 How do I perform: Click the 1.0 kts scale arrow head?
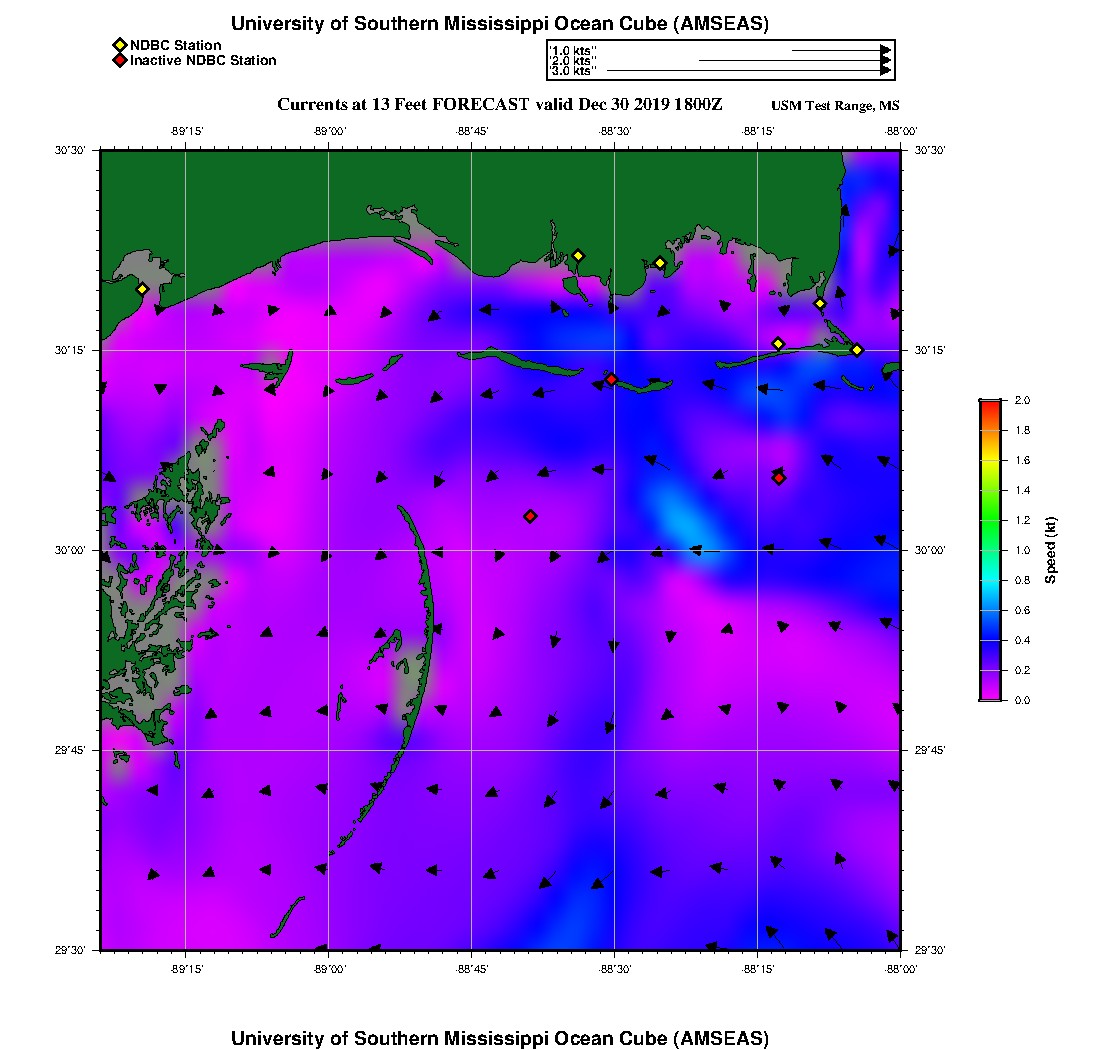pyautogui.click(x=886, y=51)
